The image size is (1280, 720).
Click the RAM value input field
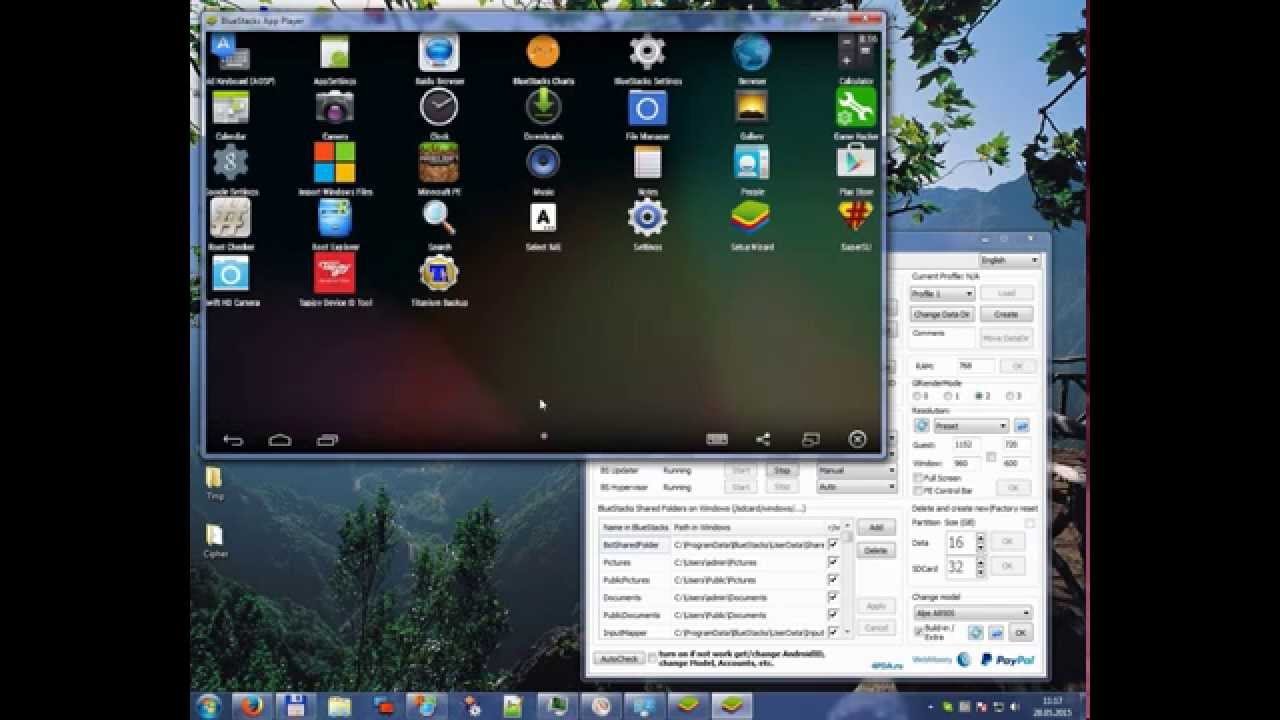point(975,366)
